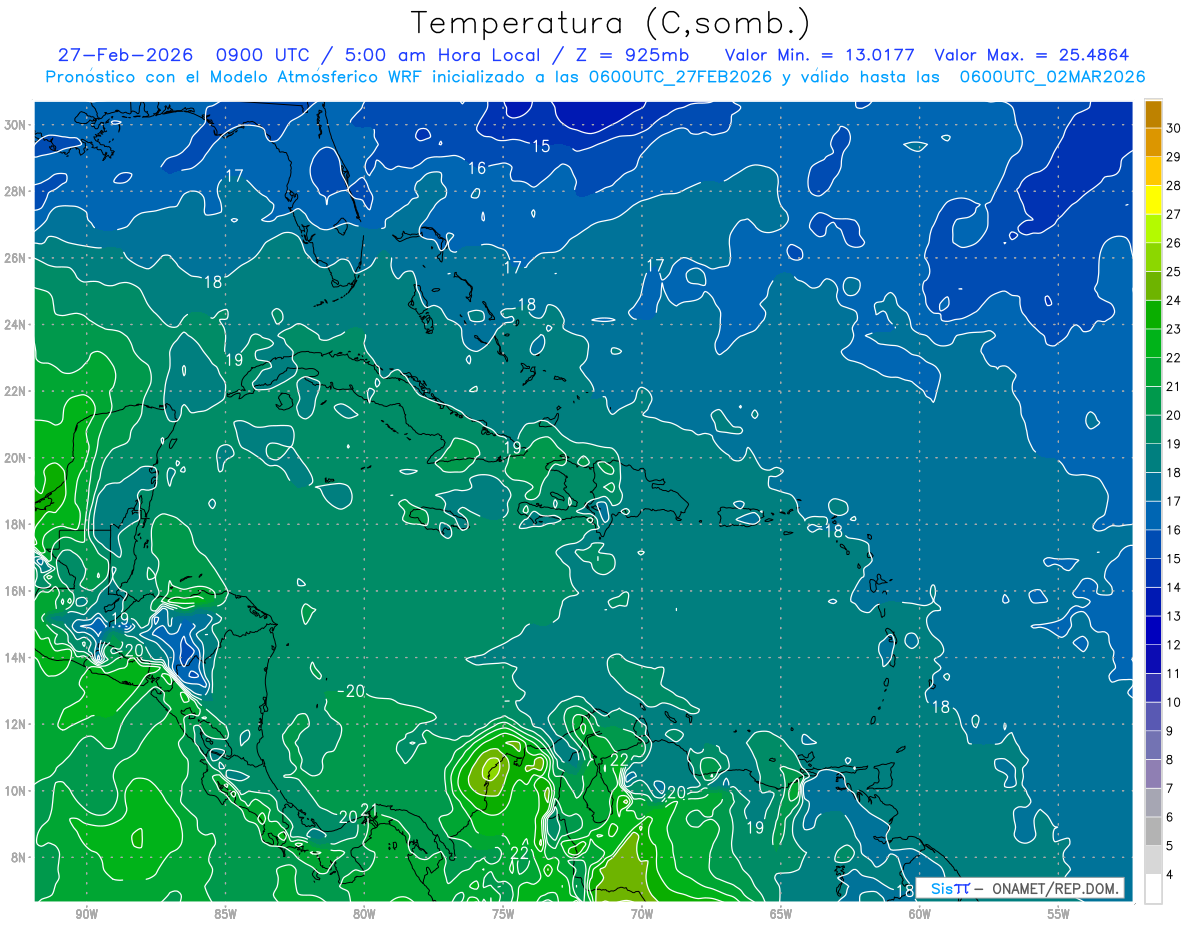The image size is (1200, 927).
Task: Pick the yellow legend swatch between 27 and 28
Action: coord(1153,200)
